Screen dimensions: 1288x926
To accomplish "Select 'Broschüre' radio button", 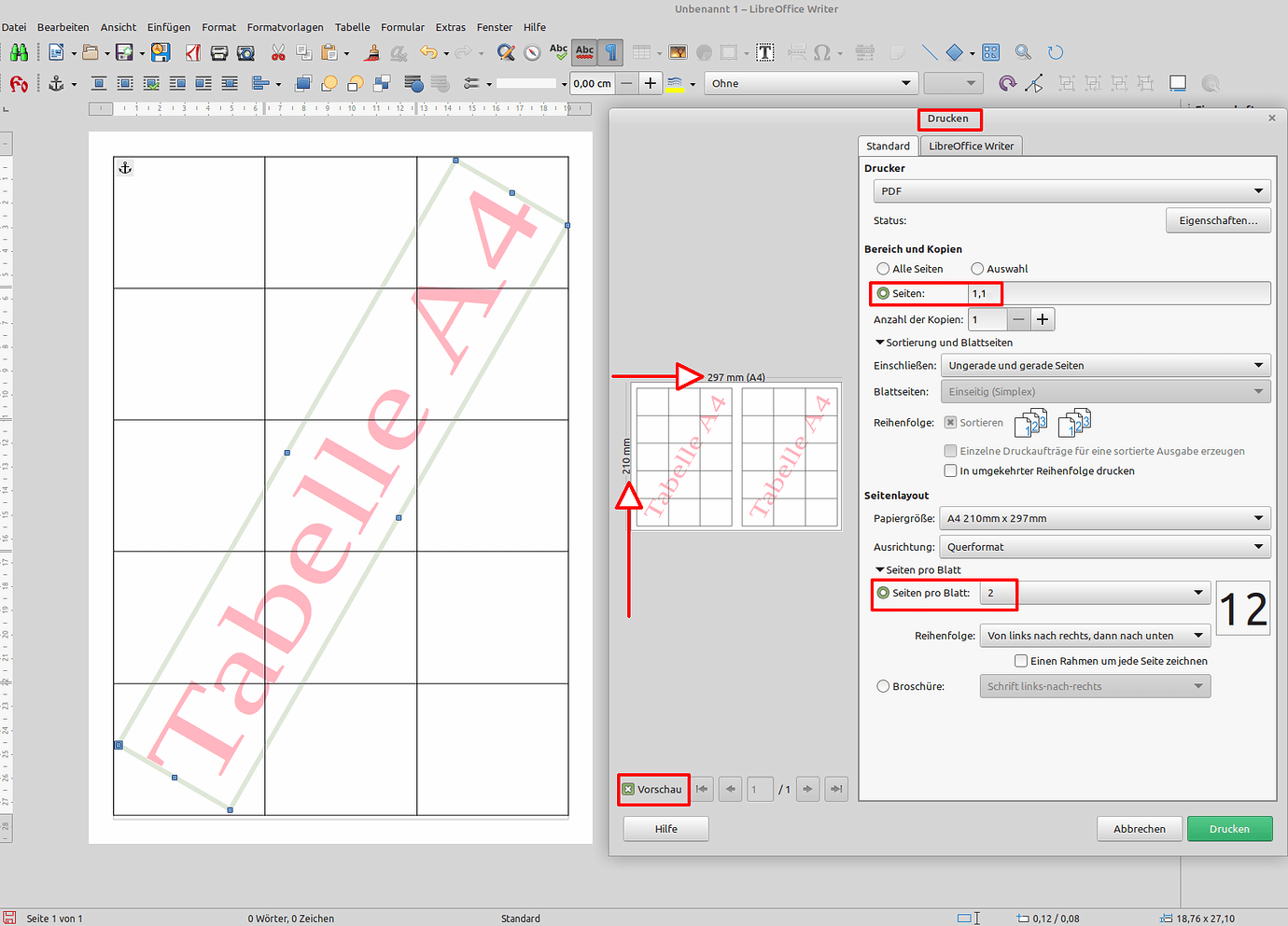I will tap(883, 686).
